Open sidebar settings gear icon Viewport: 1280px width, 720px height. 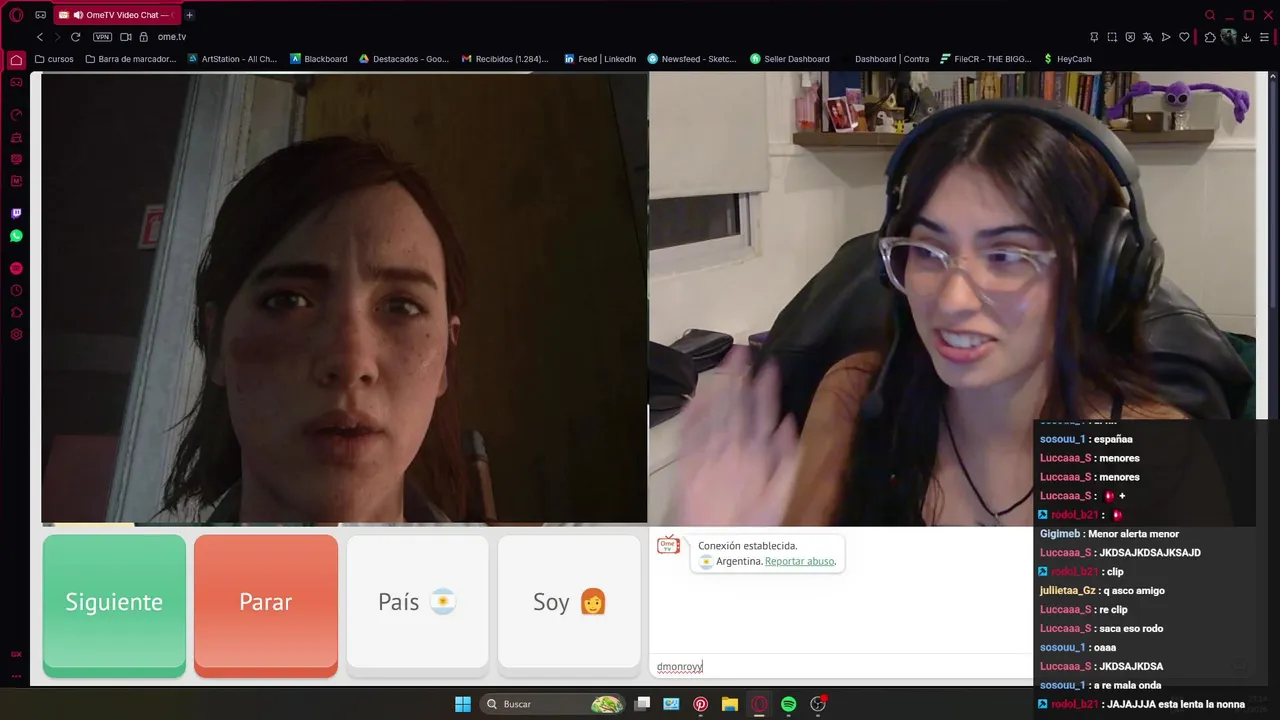16,334
